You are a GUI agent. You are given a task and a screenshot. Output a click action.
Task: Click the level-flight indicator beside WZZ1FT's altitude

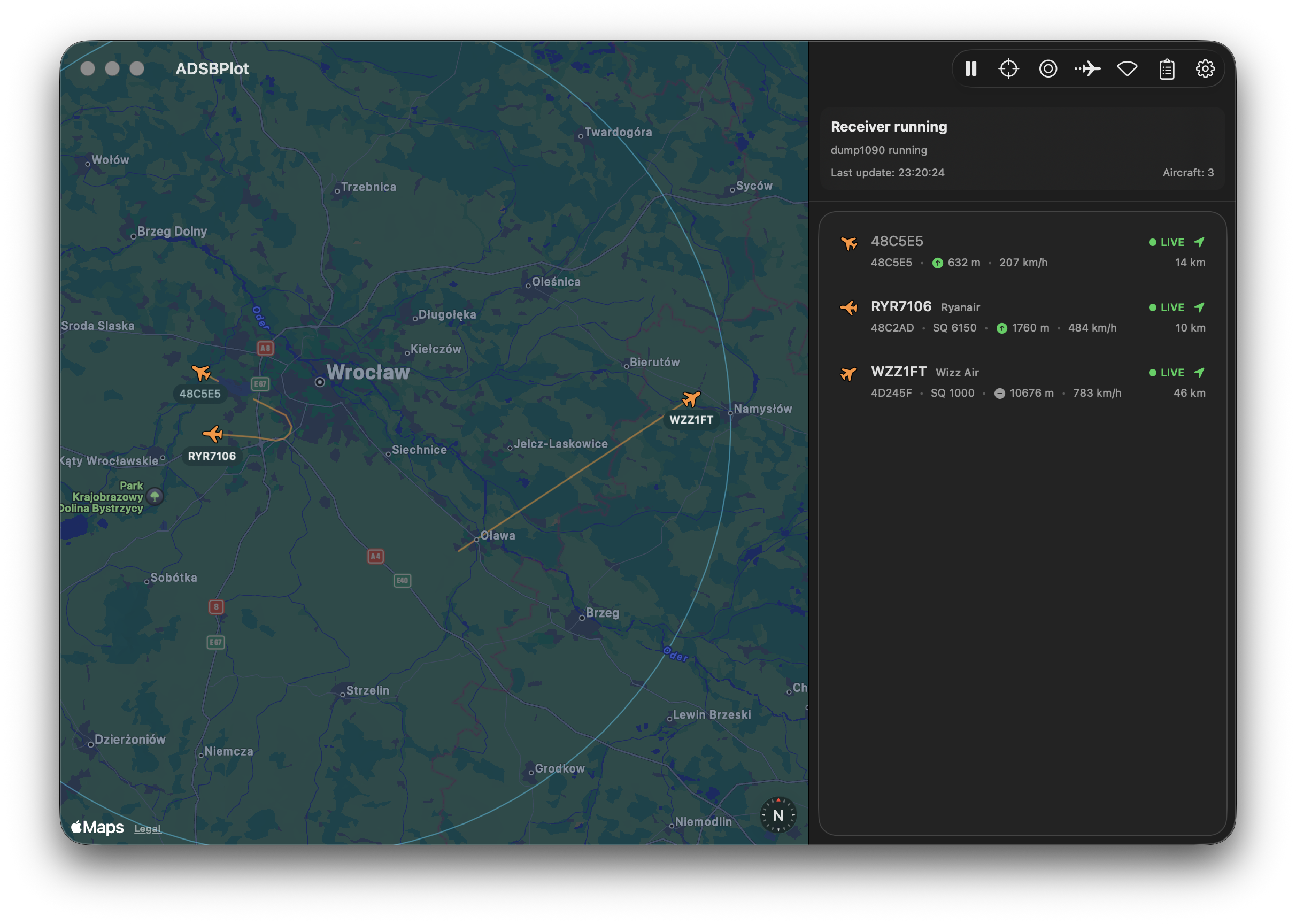click(1000, 392)
